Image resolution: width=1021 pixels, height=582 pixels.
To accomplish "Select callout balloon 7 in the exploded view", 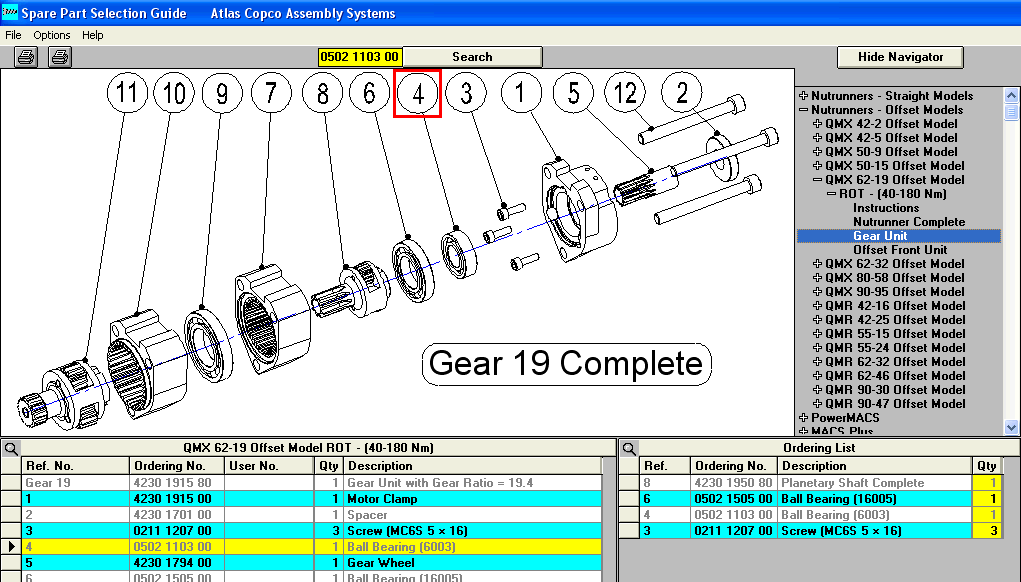I will pyautogui.click(x=271, y=94).
